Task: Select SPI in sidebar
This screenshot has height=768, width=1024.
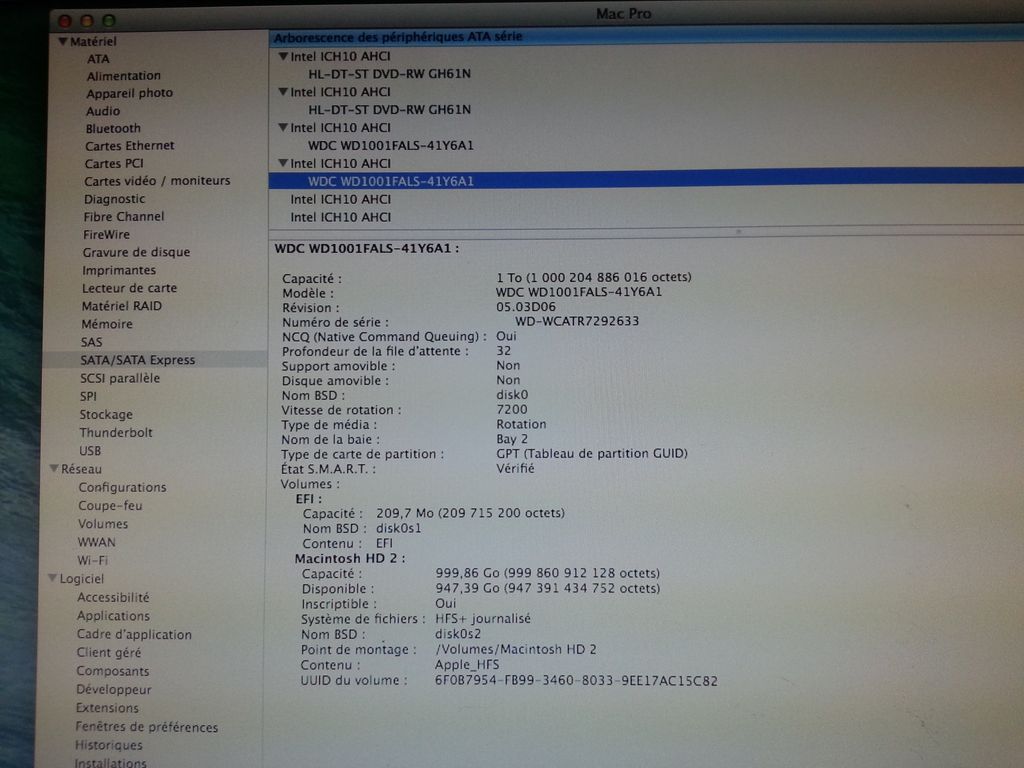Action: point(88,396)
